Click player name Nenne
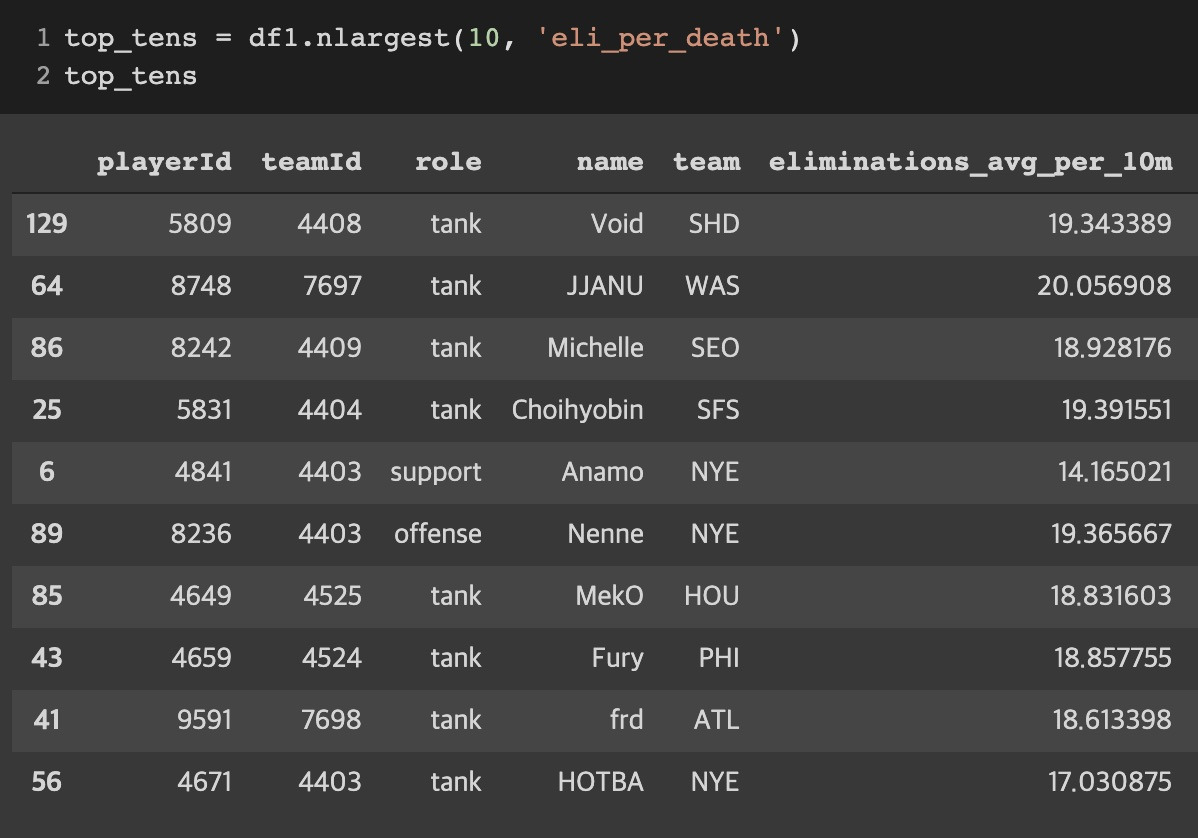 [x=605, y=533]
